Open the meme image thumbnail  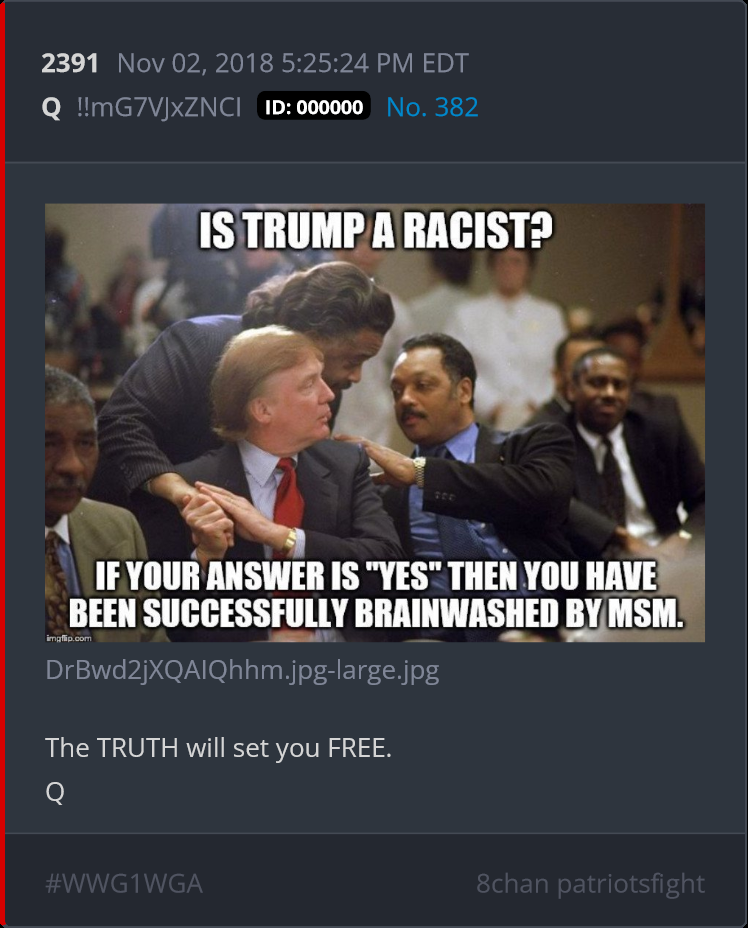(x=375, y=423)
